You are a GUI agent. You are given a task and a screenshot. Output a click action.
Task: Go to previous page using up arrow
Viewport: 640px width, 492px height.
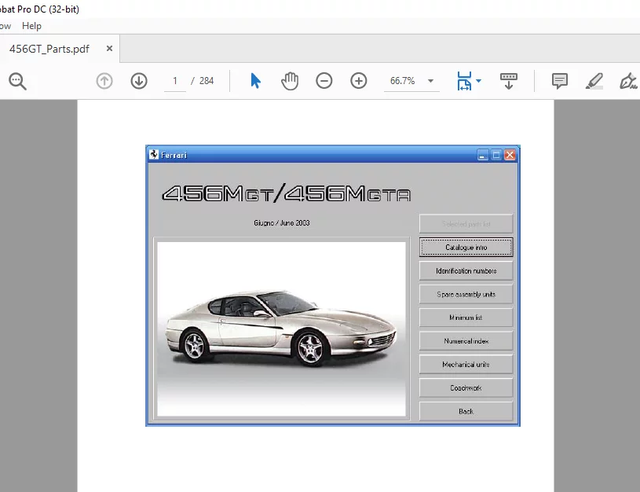click(x=104, y=81)
